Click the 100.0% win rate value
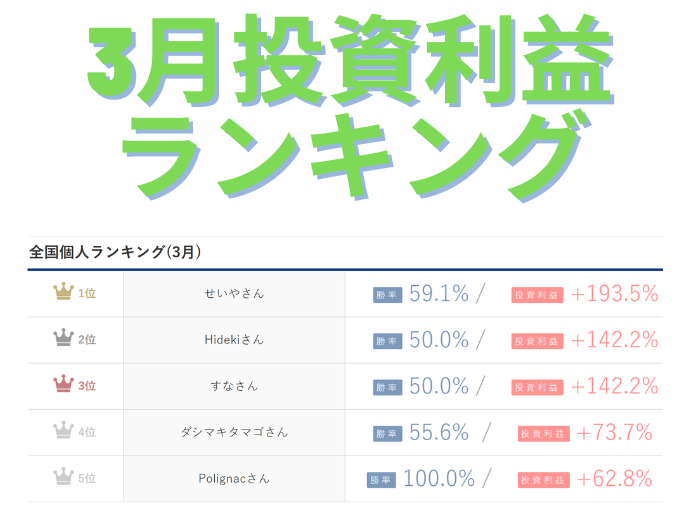Viewport: 700px width, 525px height. coord(438,478)
